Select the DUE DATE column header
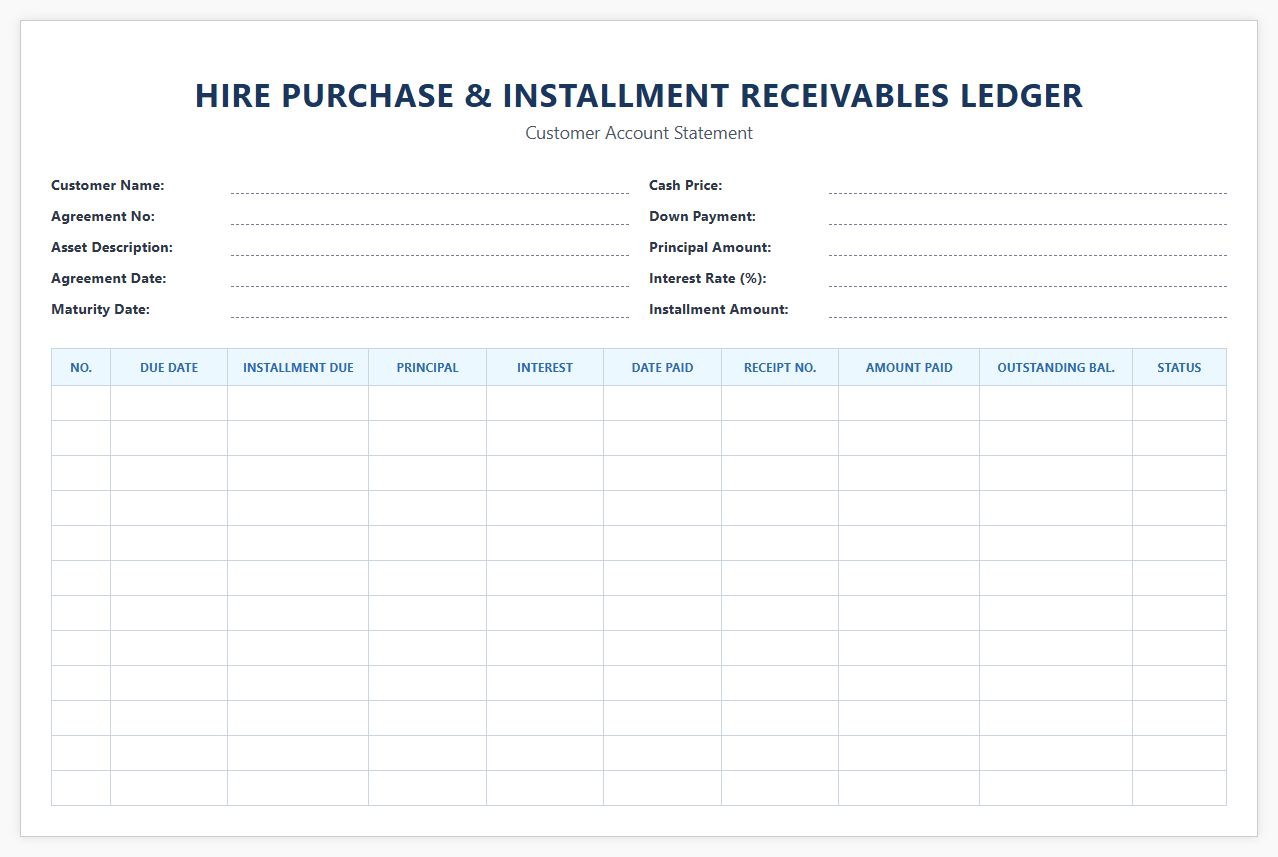1278x857 pixels. tap(169, 367)
